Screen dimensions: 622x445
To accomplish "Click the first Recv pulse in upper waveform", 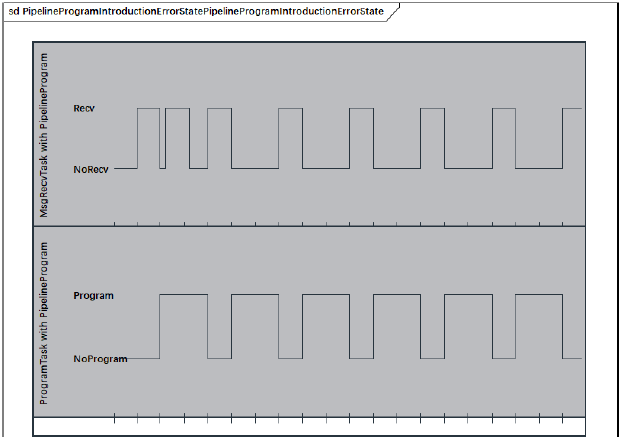I will (x=148, y=108).
